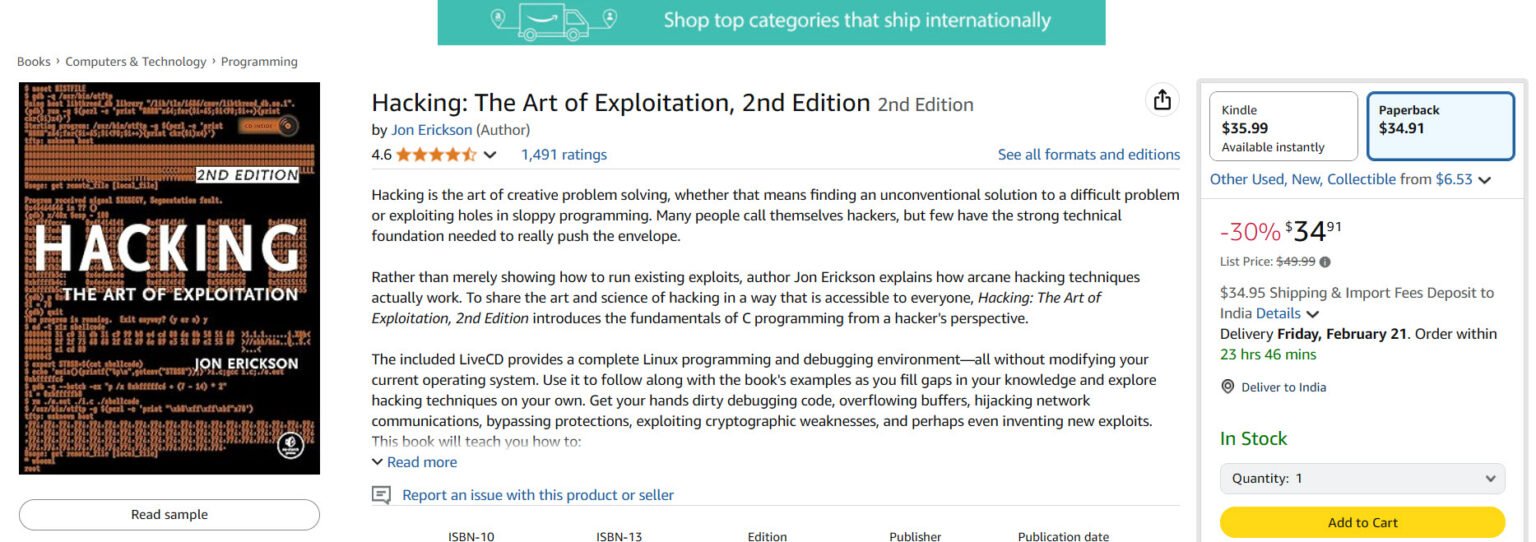Open the Jon Erickson author link

click(x=431, y=130)
